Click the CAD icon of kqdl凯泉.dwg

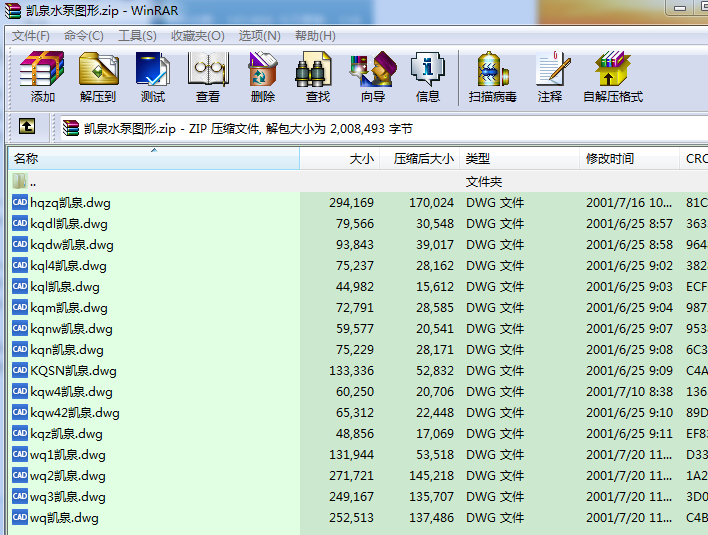[x=20, y=223]
